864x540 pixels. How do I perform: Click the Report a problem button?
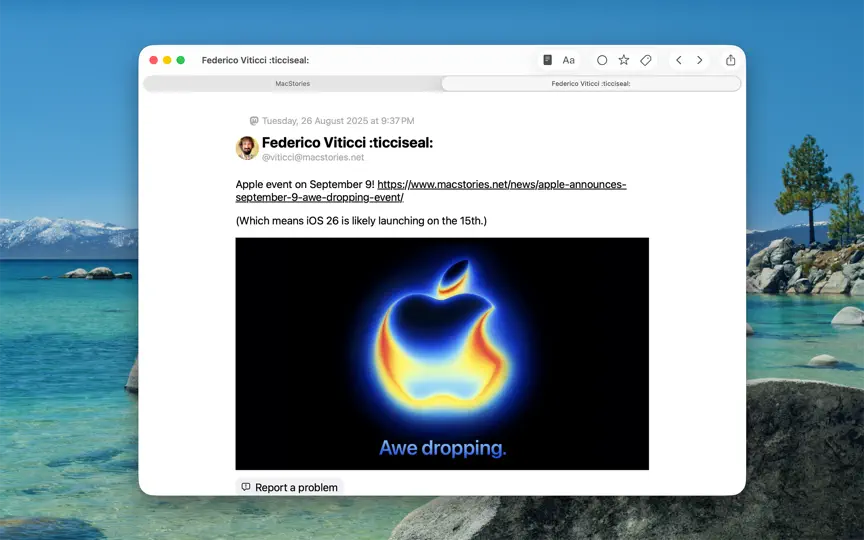(x=289, y=487)
